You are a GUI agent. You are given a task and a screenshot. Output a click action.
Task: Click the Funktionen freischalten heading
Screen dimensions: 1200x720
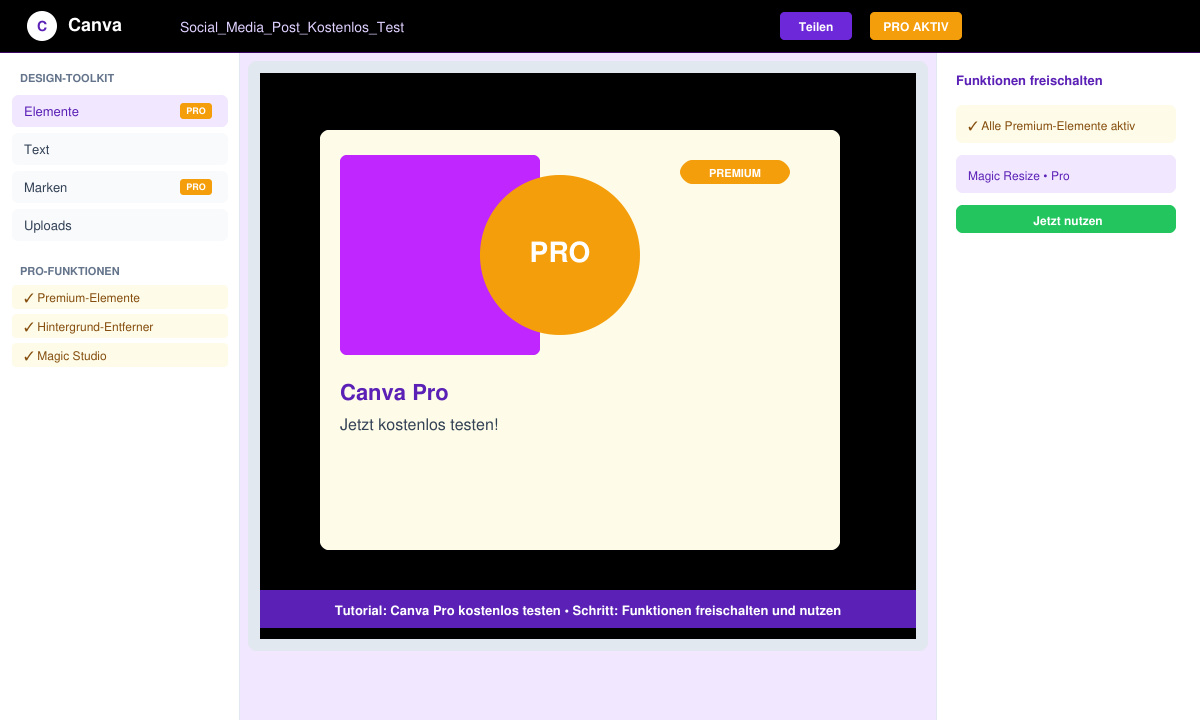tap(1029, 80)
